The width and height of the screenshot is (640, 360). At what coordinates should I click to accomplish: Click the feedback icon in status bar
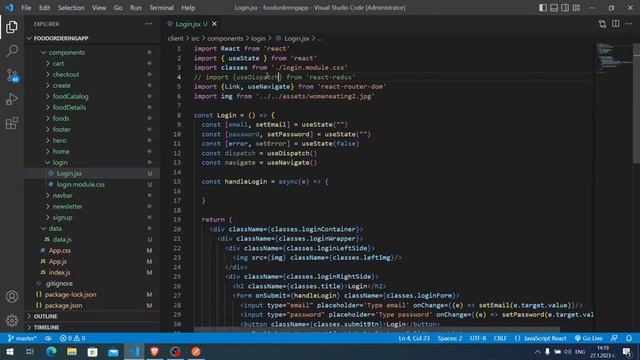click(614, 338)
